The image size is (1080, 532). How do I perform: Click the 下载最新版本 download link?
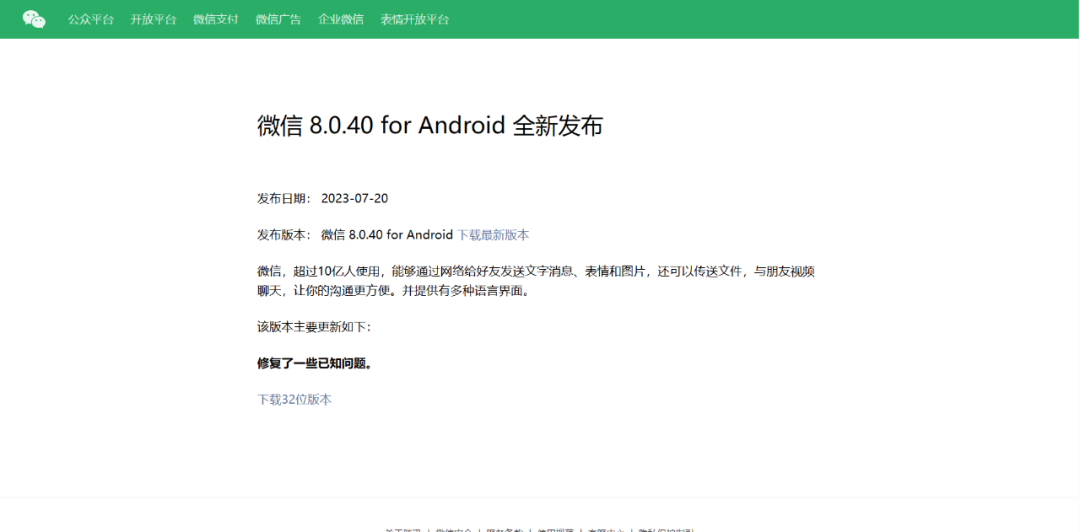point(493,235)
